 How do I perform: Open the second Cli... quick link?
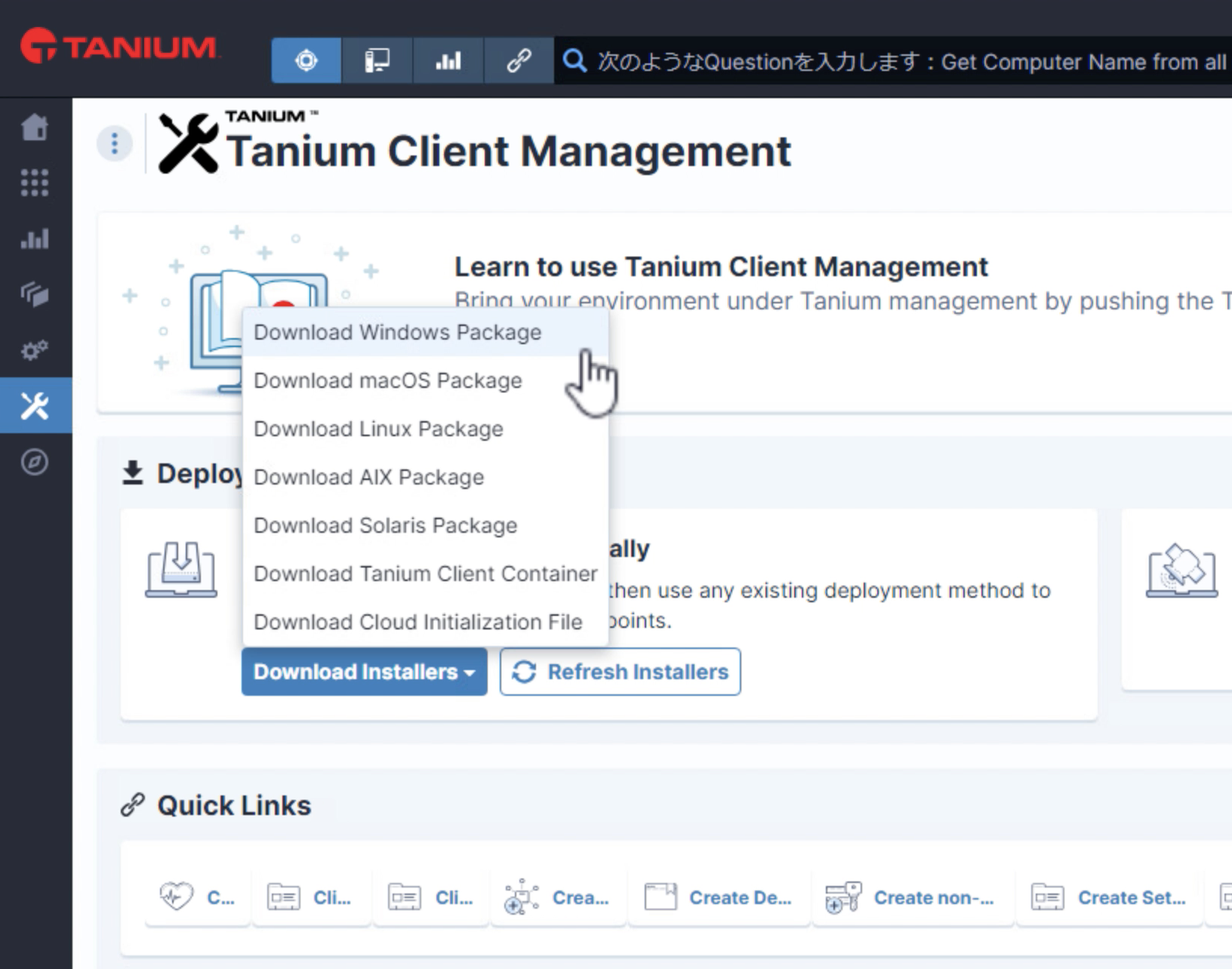(x=432, y=897)
